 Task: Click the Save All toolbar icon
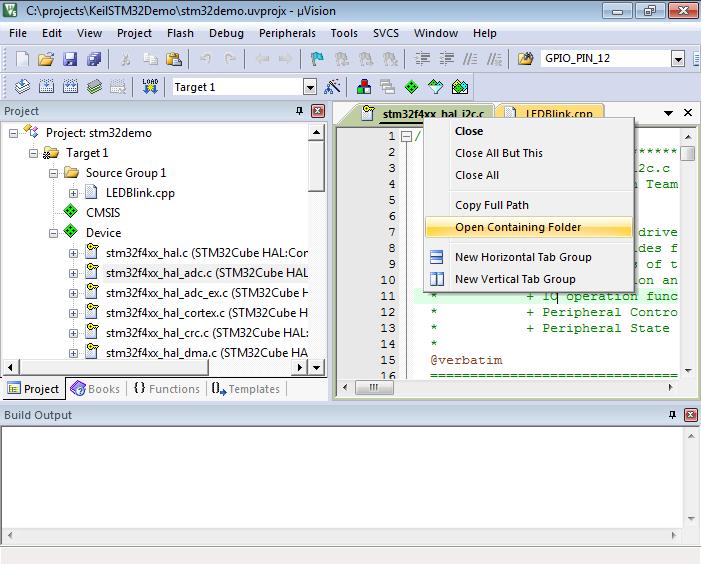click(x=94, y=59)
